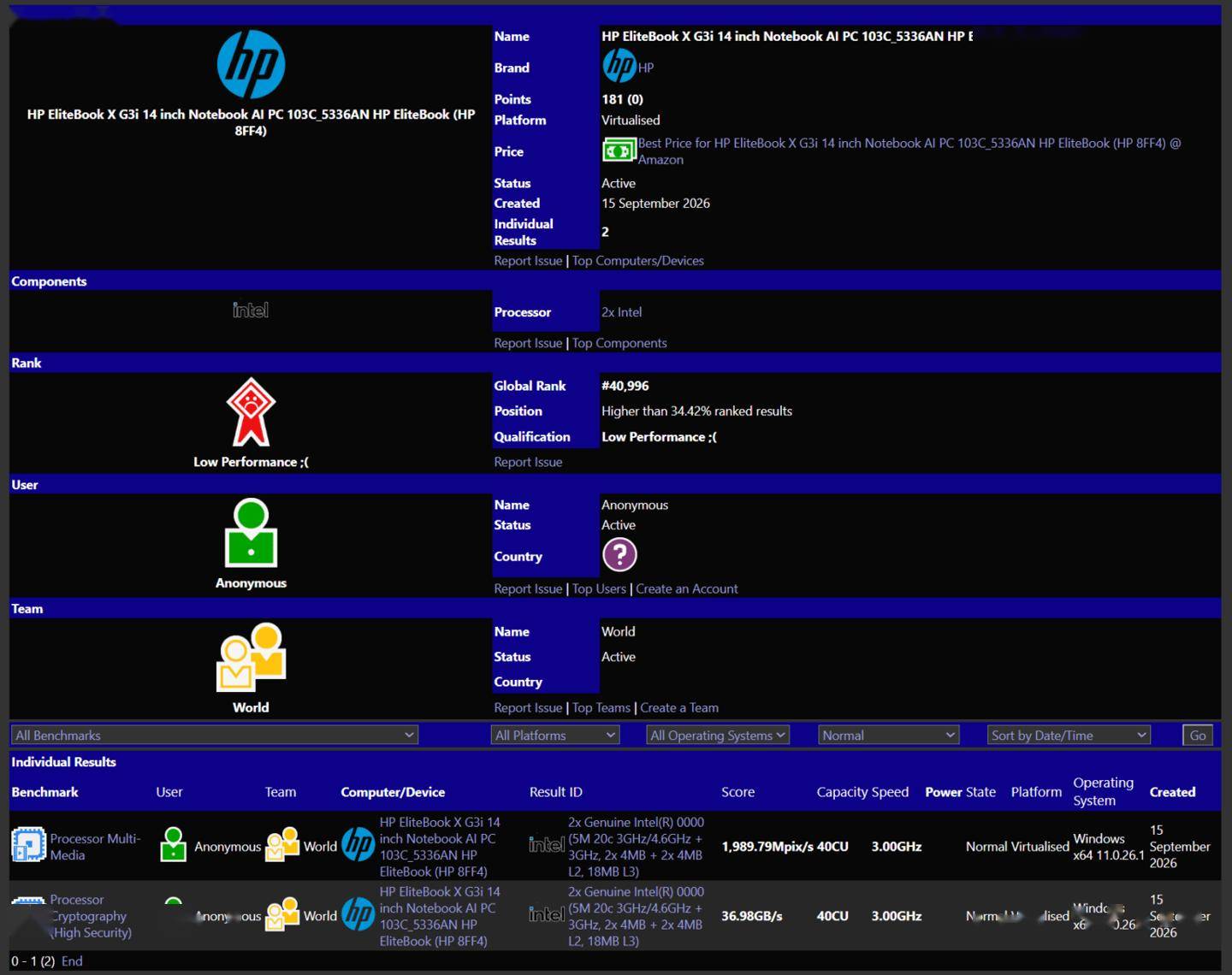The width and height of the screenshot is (1232, 975).
Task: Open the All Platforms dropdown
Action: 555,735
